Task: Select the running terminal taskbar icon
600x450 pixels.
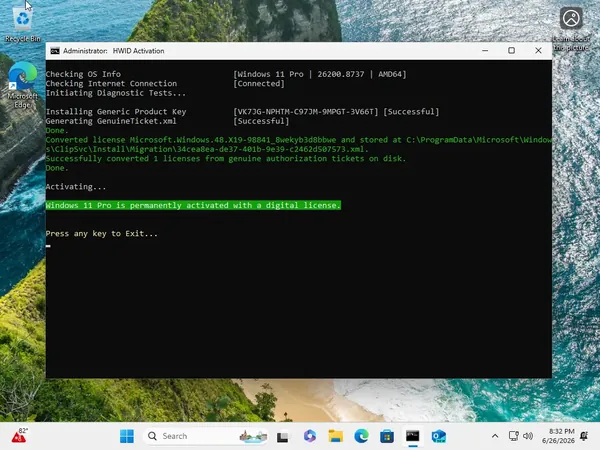Action: (x=412, y=436)
